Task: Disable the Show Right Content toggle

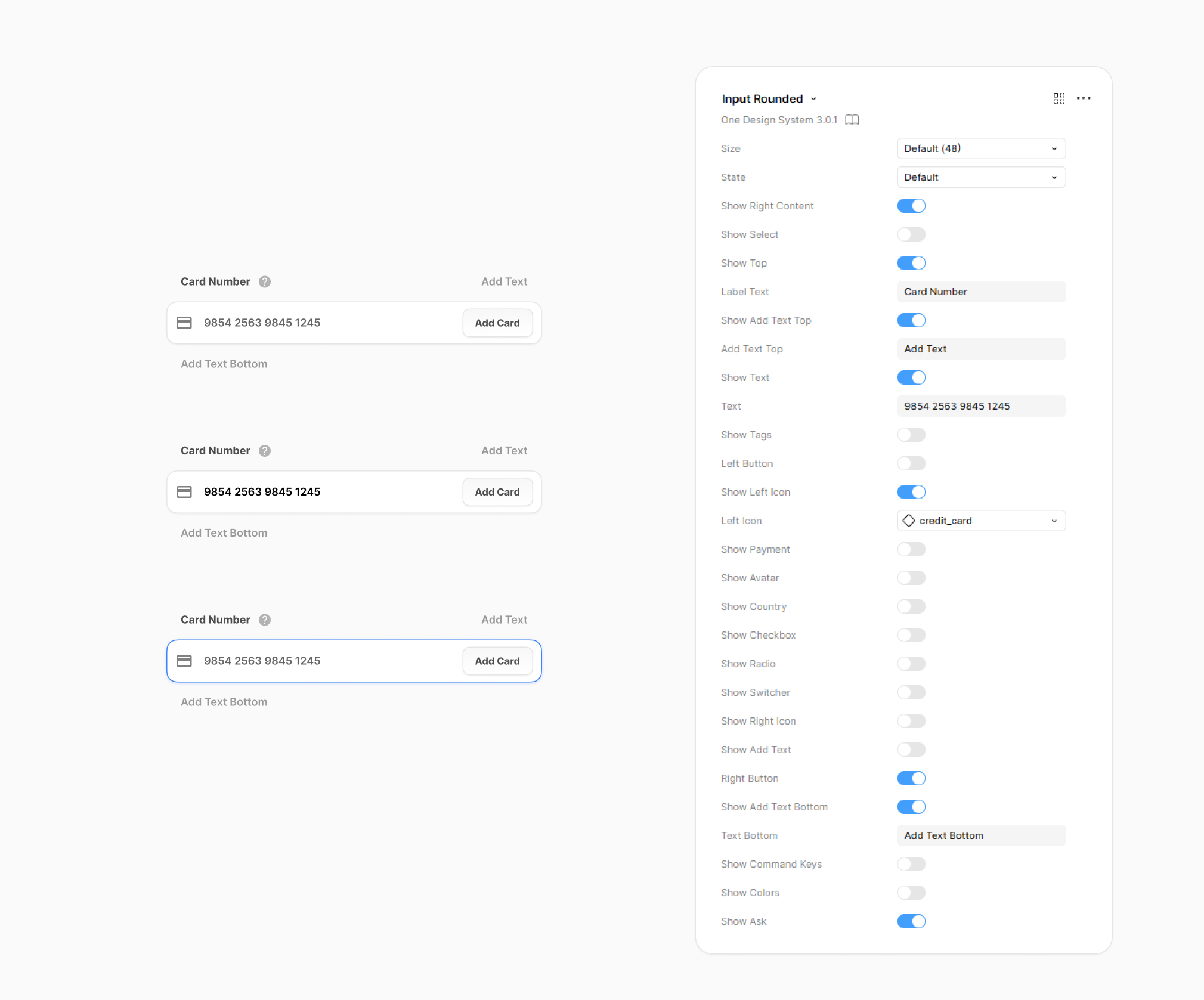Action: point(911,206)
